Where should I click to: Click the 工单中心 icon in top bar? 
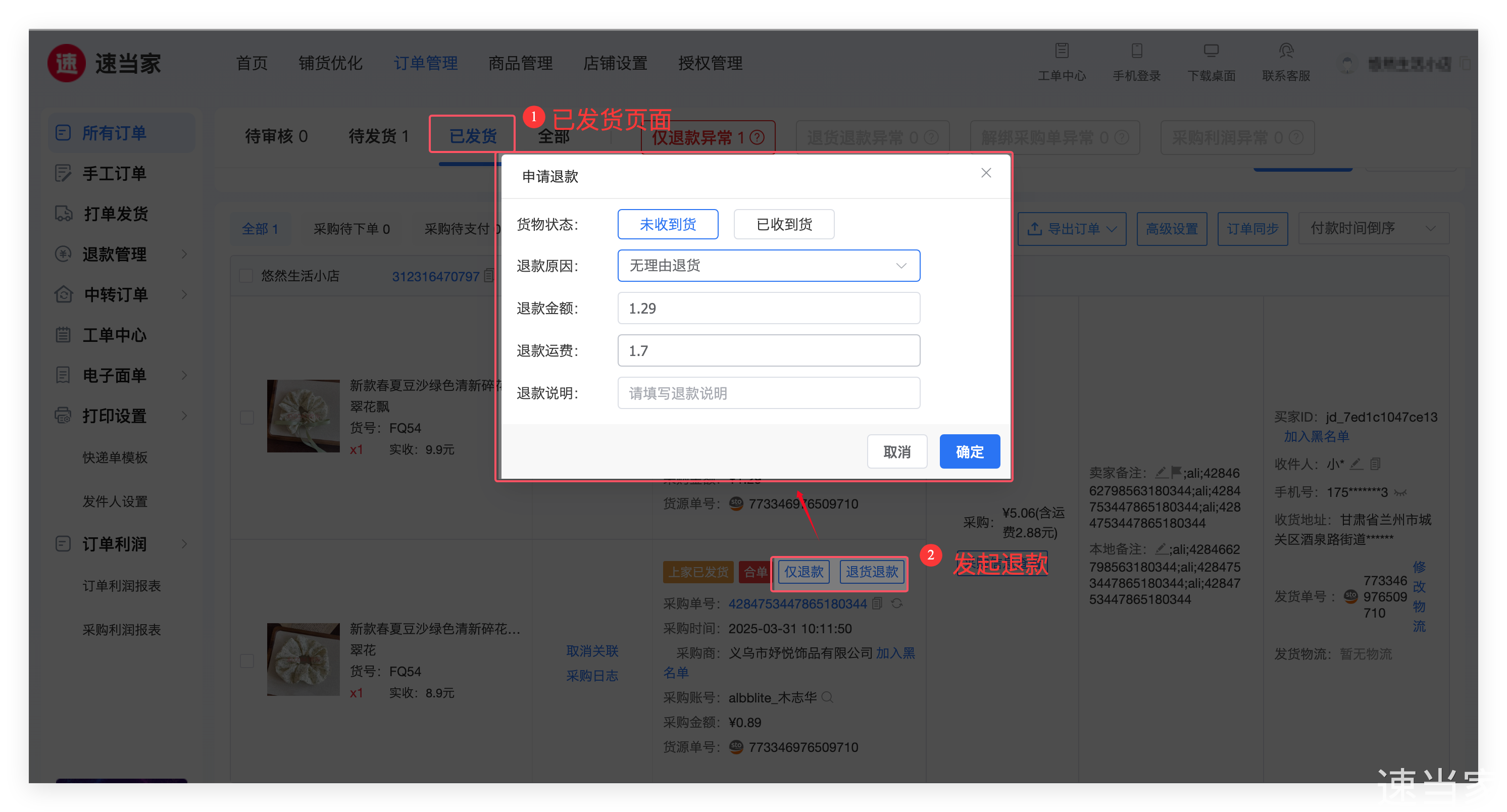coord(1062,51)
